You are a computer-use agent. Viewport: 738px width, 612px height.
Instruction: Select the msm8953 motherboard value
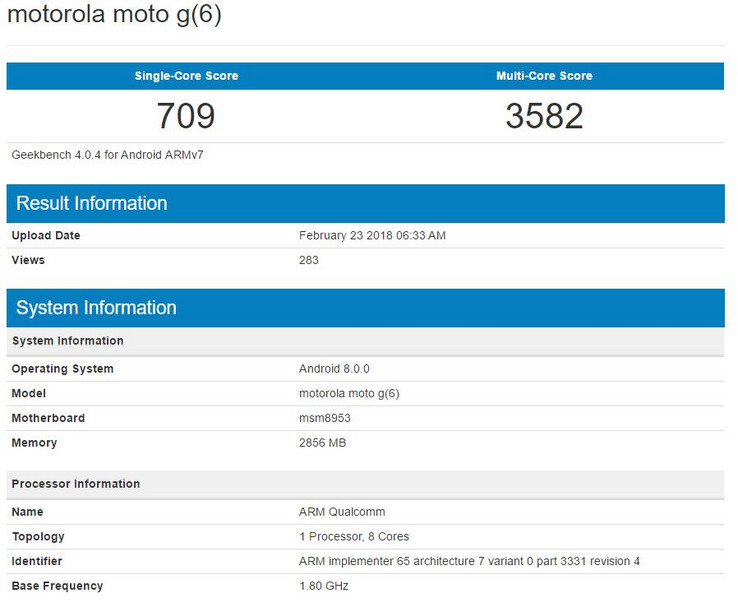[325, 418]
